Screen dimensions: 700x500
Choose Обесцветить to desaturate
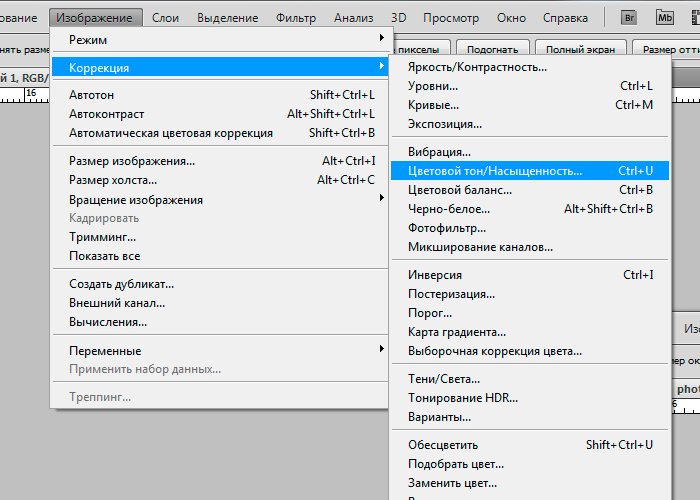[x=442, y=445]
